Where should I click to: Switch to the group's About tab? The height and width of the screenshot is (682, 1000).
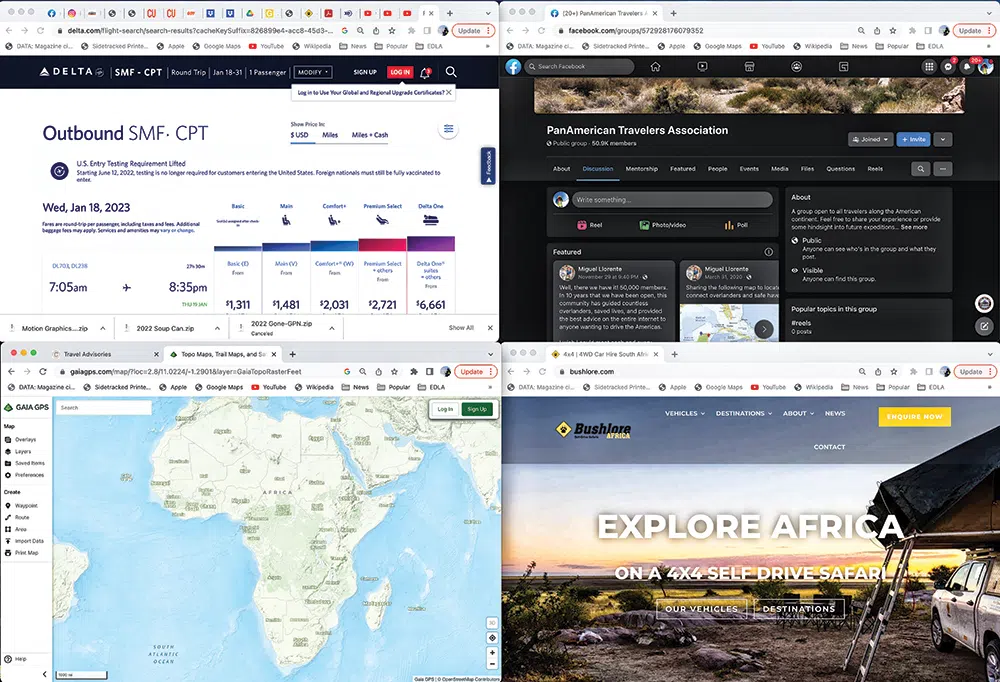click(561, 169)
